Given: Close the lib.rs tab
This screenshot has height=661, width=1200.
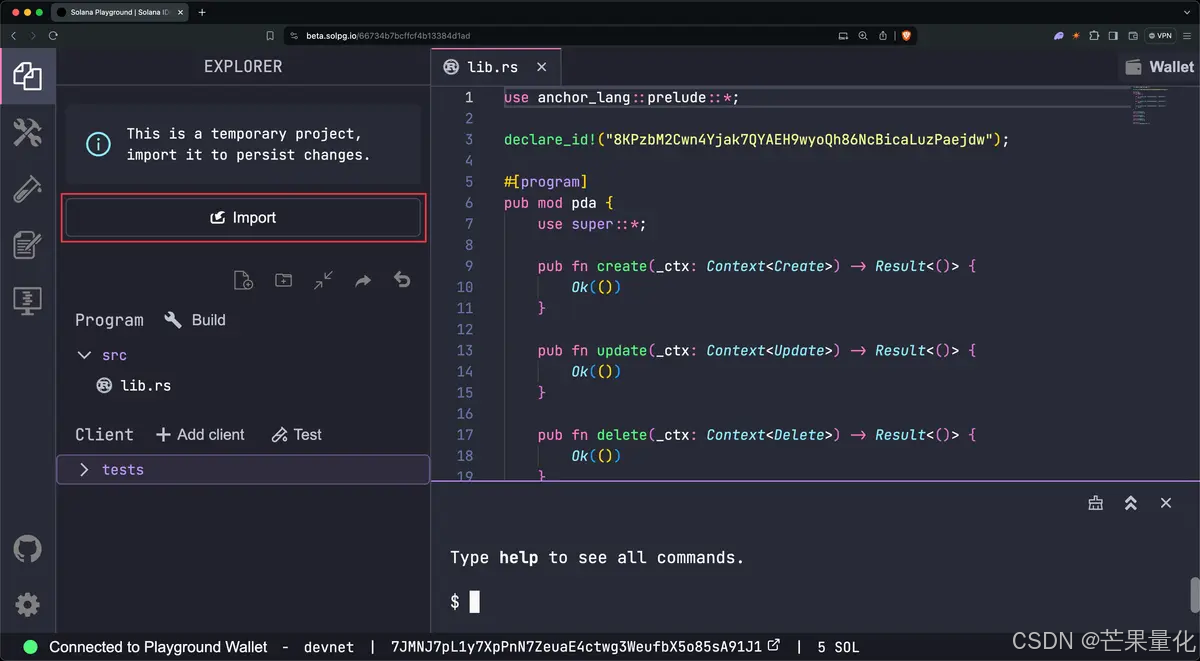Looking at the screenshot, I should pyautogui.click(x=541, y=67).
